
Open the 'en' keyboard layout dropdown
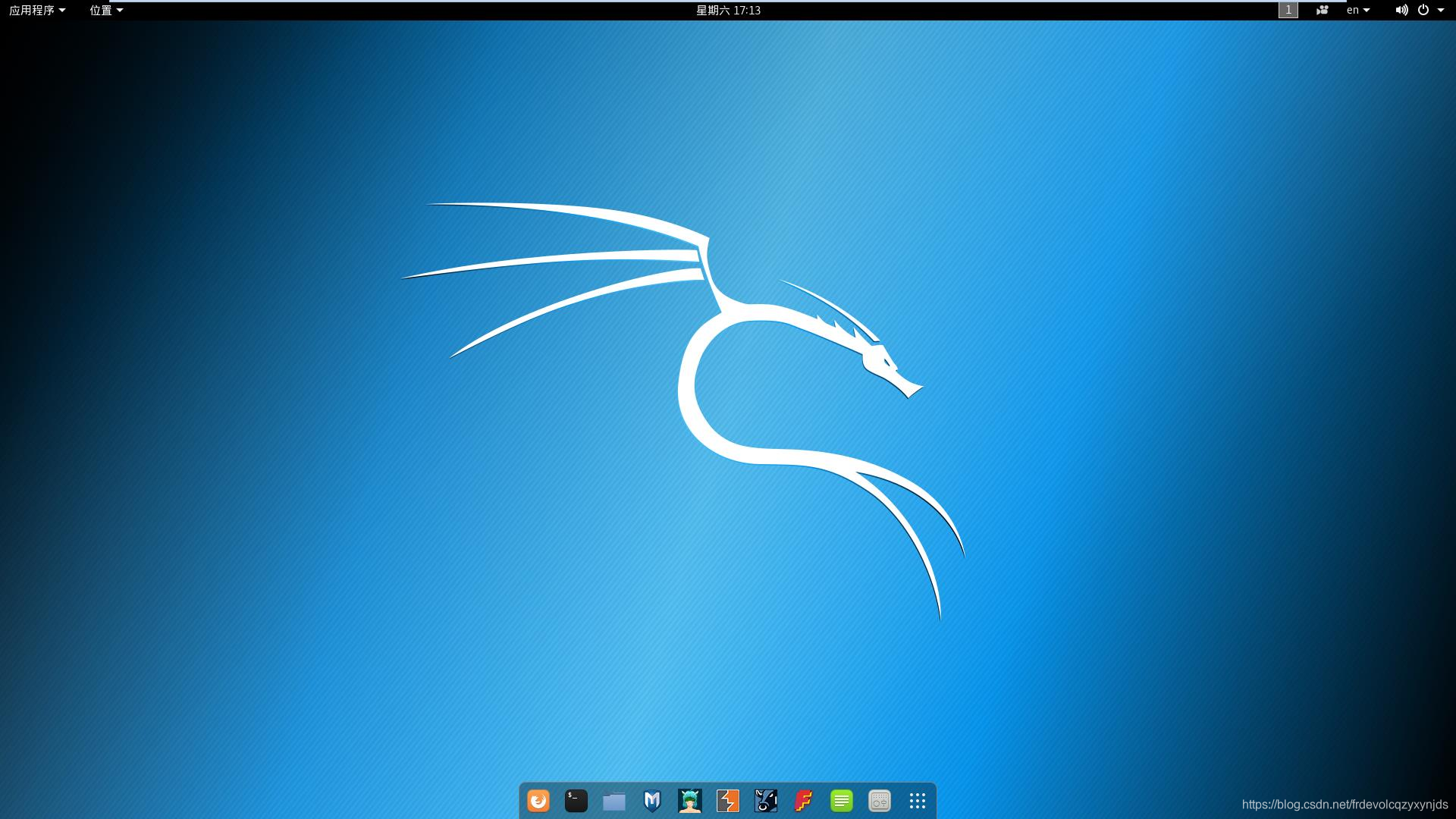tap(1357, 10)
